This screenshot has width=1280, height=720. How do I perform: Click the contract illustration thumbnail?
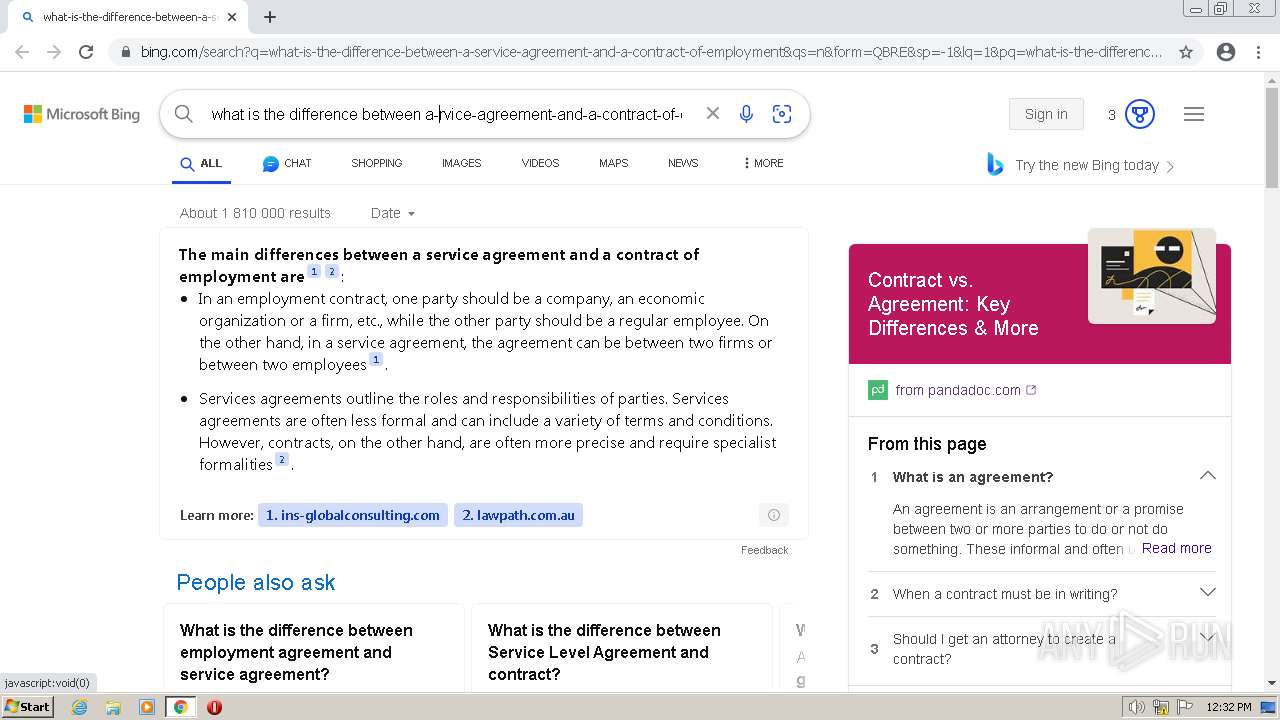(1152, 276)
